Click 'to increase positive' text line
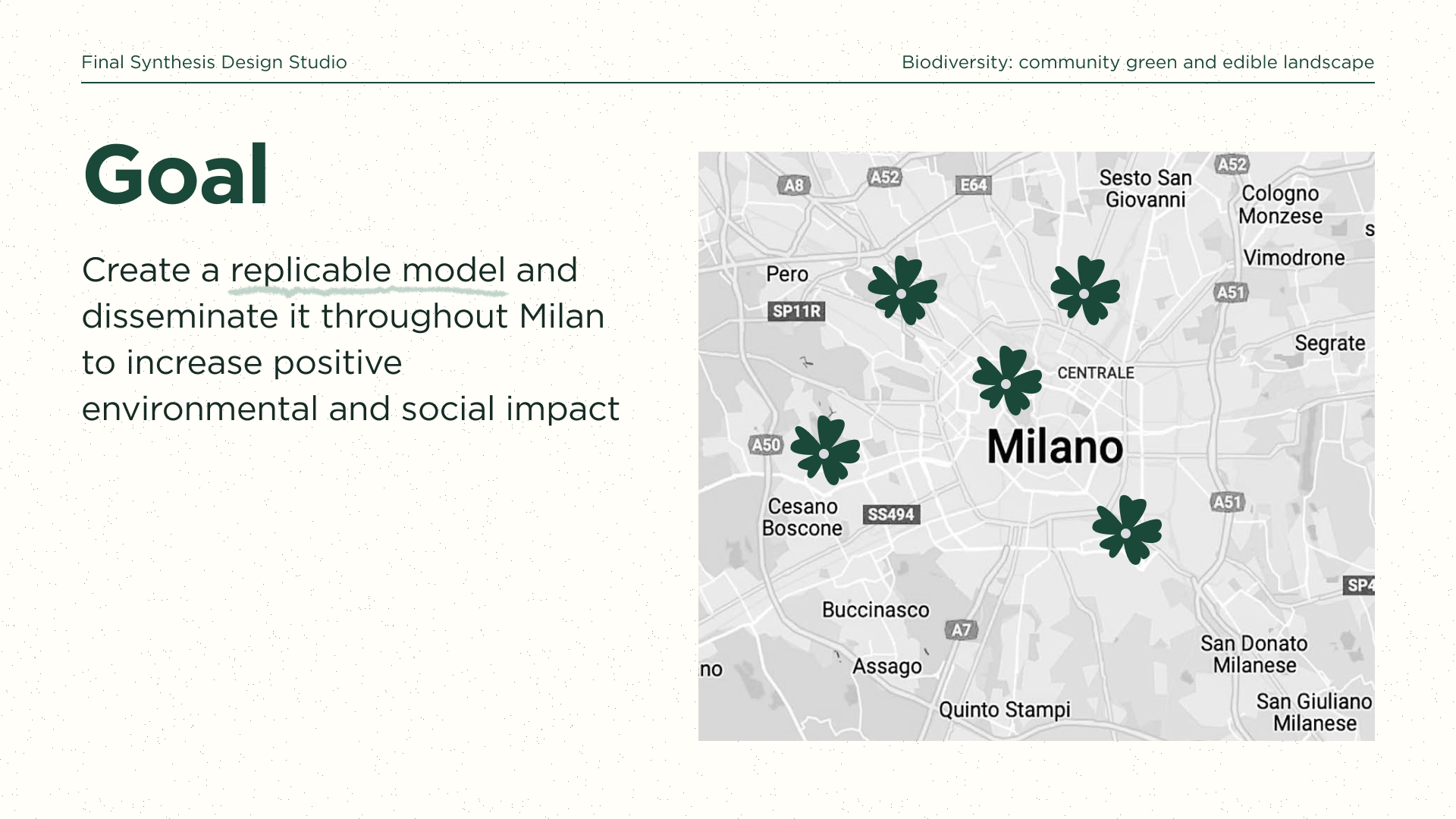This screenshot has height=819, width=1456. pyautogui.click(x=242, y=363)
